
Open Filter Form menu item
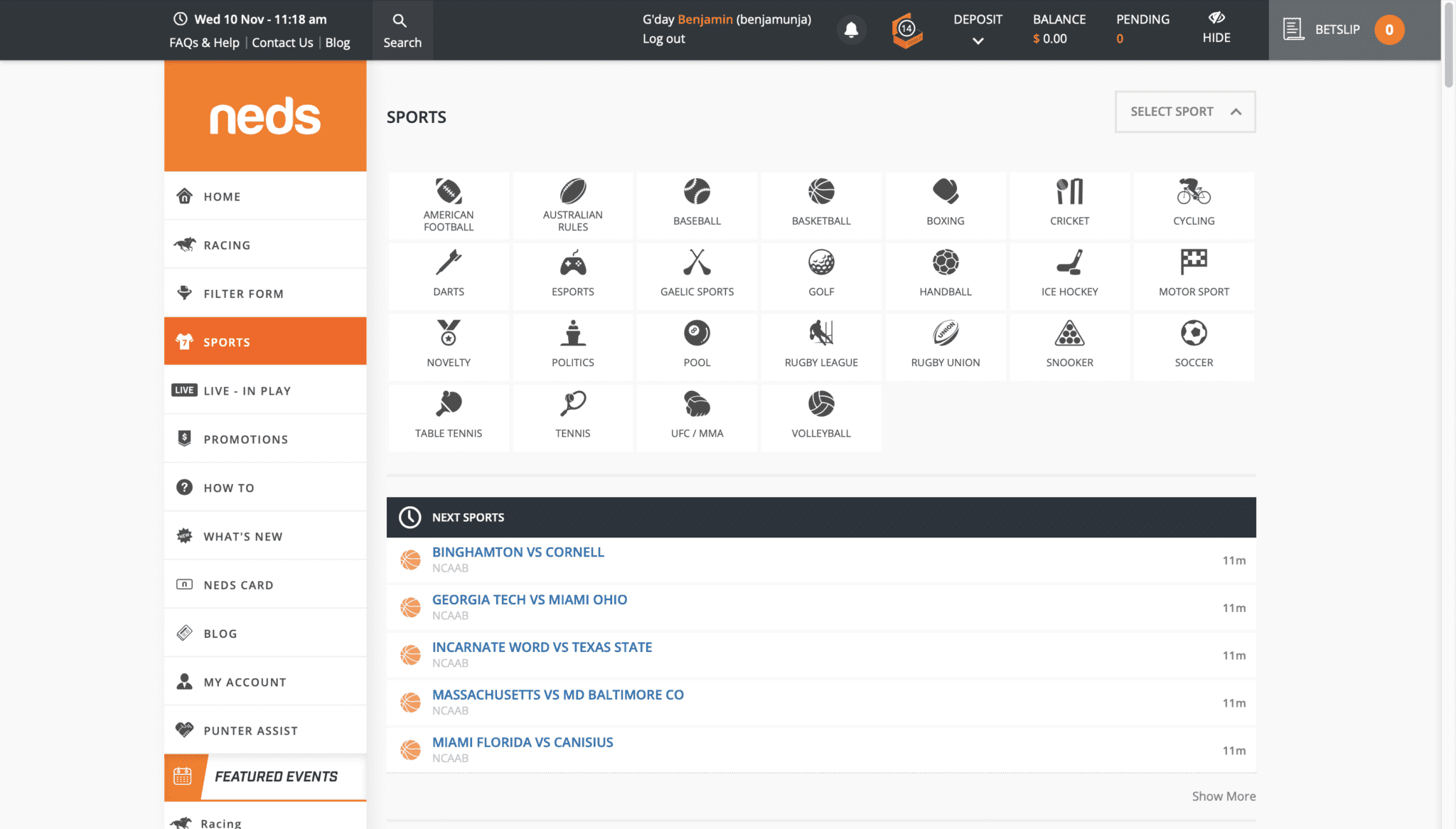pos(265,293)
